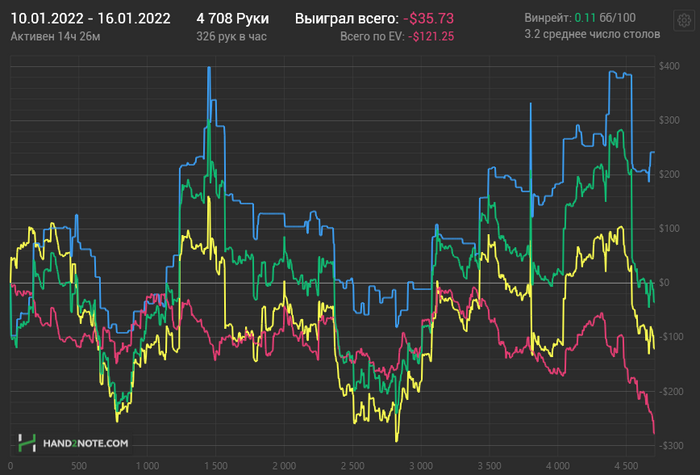Viewport: 700px width, 475px height.
Task: Click the $200 y-axis label
Action: tap(669, 175)
